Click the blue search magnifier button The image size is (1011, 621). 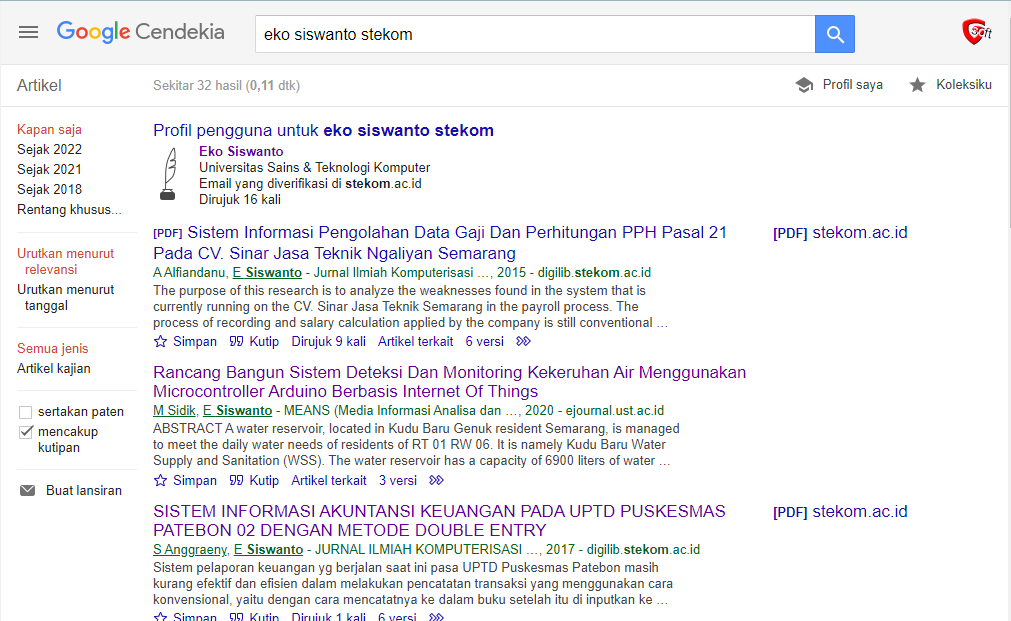835,34
